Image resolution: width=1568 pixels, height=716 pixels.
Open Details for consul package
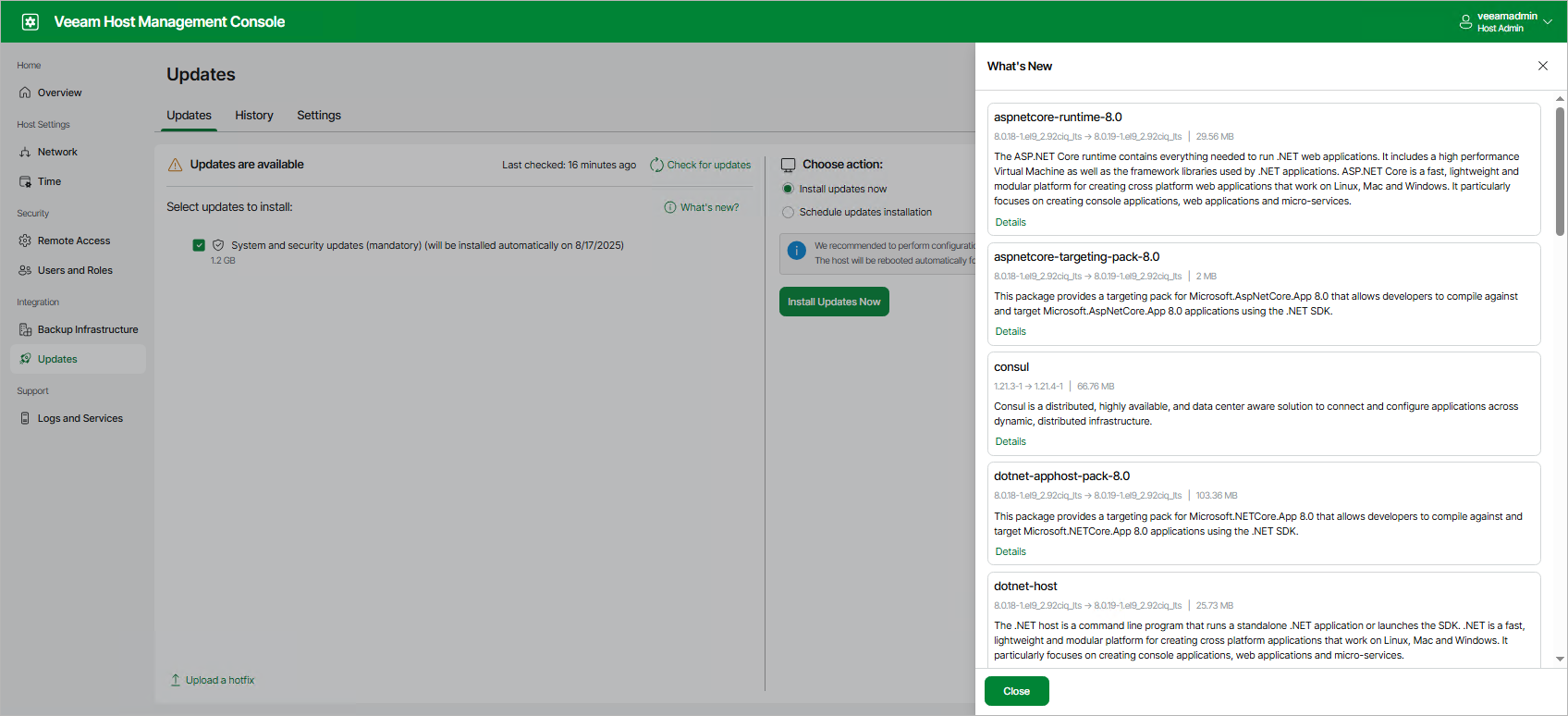point(1011,441)
